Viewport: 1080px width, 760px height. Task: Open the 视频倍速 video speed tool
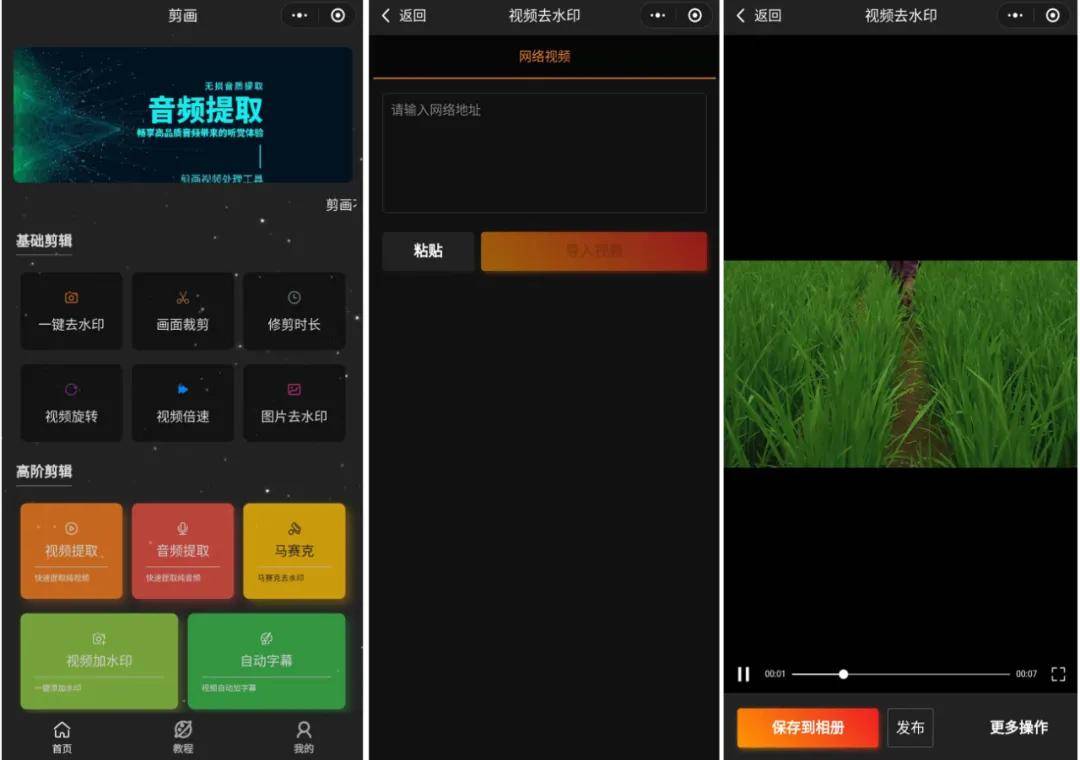pos(182,403)
